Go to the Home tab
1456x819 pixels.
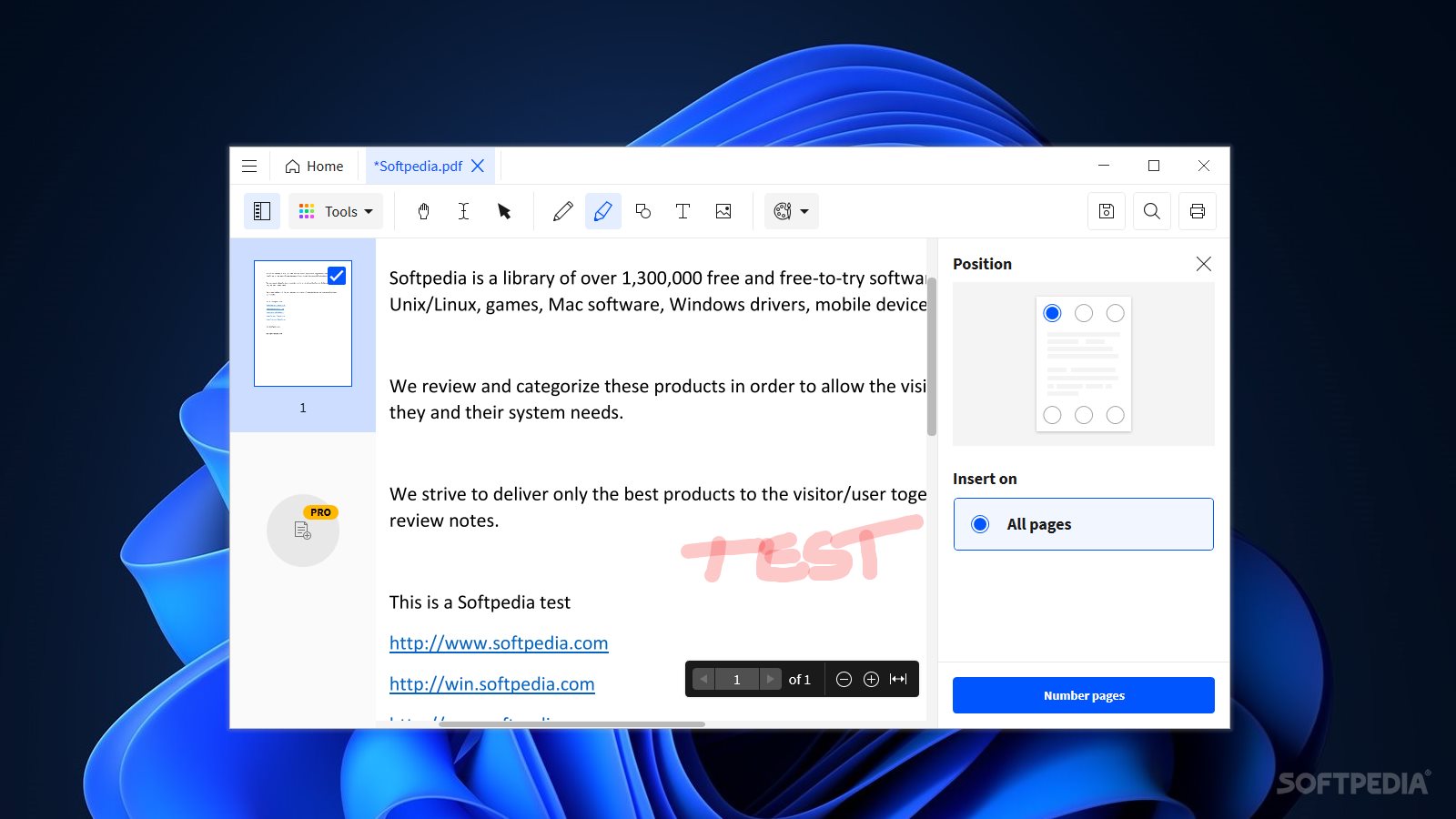point(314,166)
